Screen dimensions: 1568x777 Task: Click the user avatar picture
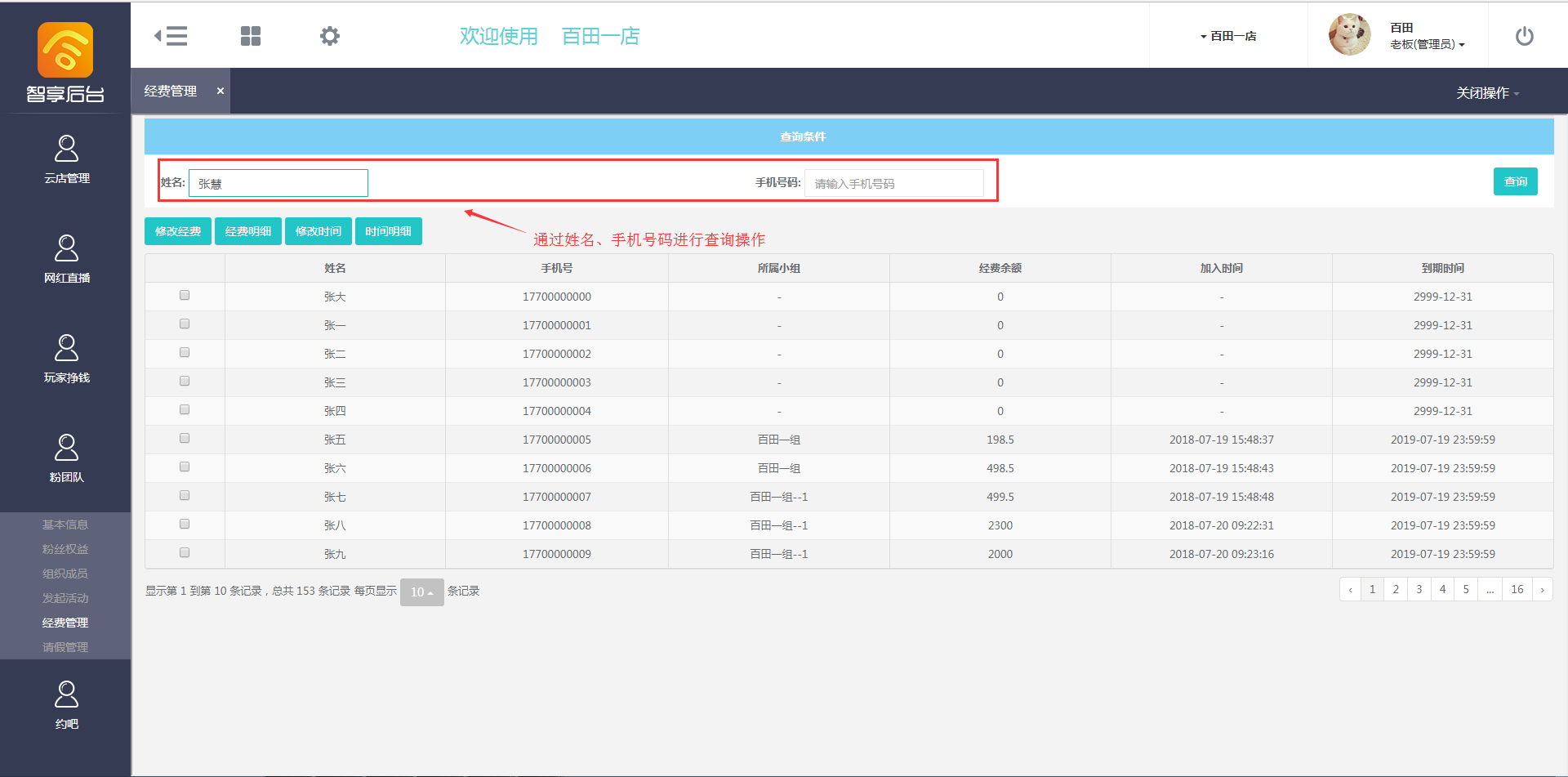pyautogui.click(x=1350, y=35)
